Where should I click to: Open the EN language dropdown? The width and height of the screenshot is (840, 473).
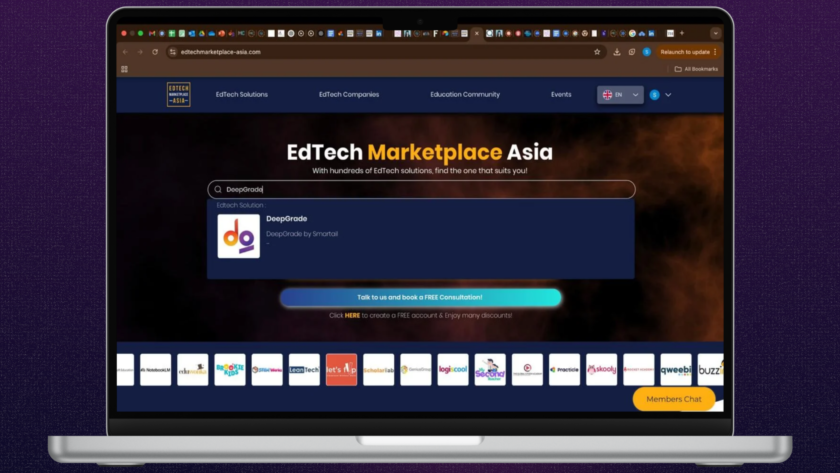[620, 95]
